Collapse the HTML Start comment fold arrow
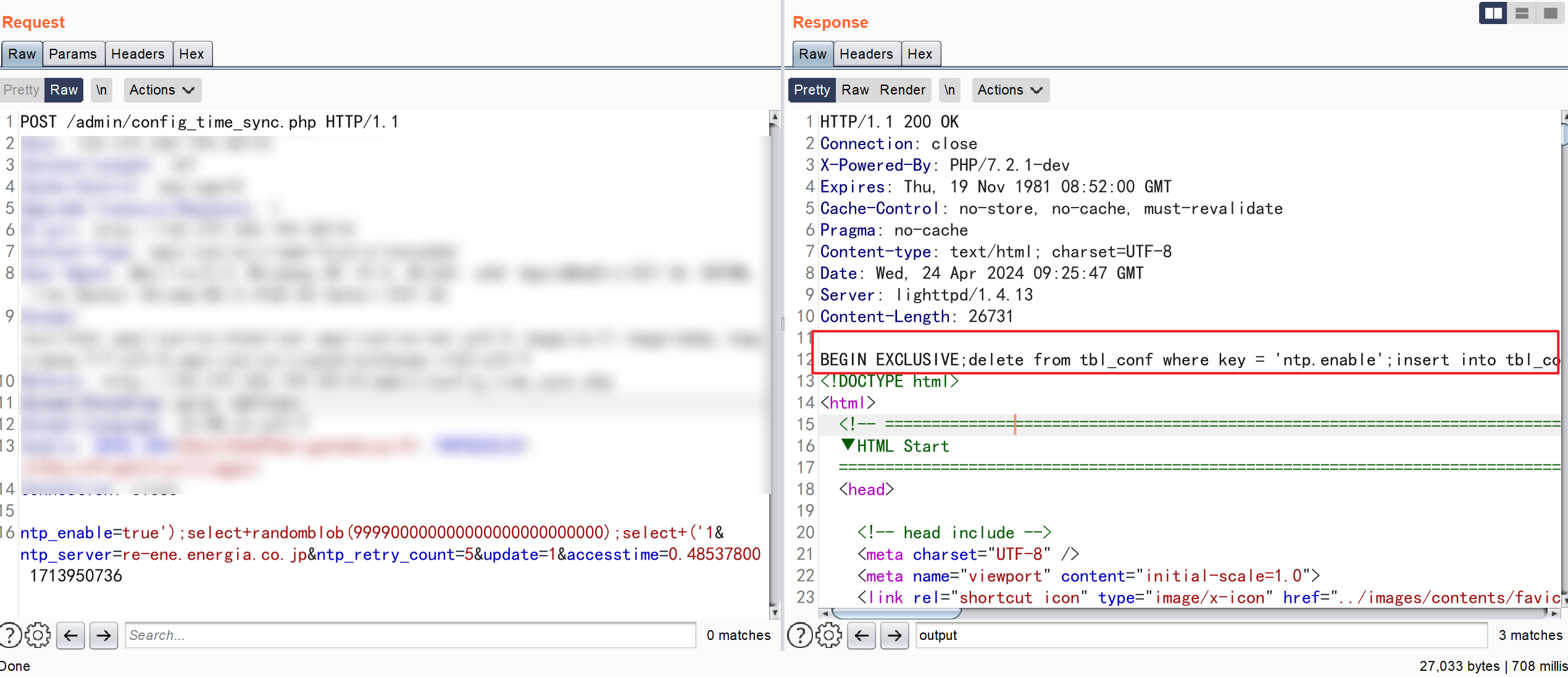The height and width of the screenshot is (677, 1568). 848,445
